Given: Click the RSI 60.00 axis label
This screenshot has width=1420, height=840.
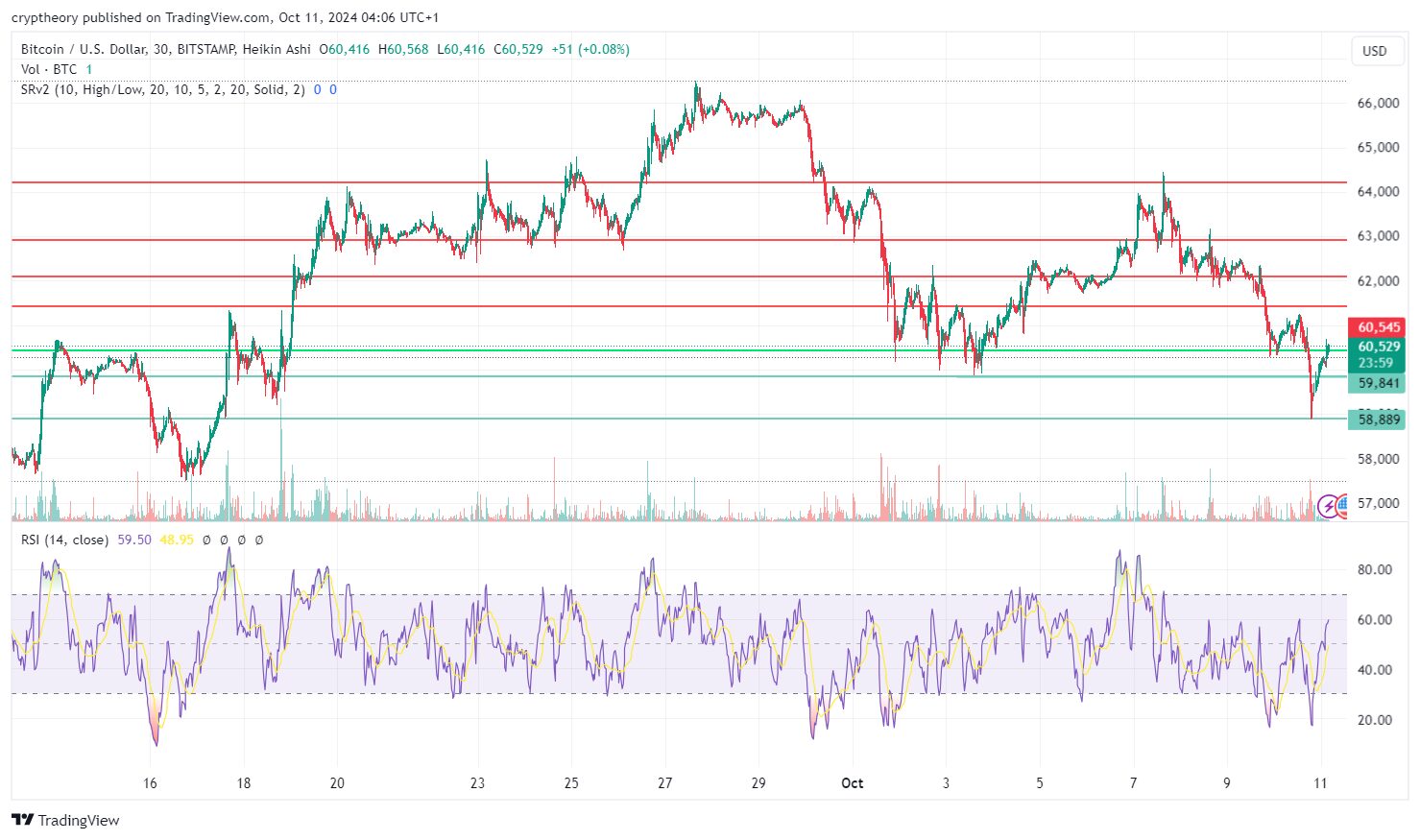Looking at the screenshot, I should pos(1374,620).
